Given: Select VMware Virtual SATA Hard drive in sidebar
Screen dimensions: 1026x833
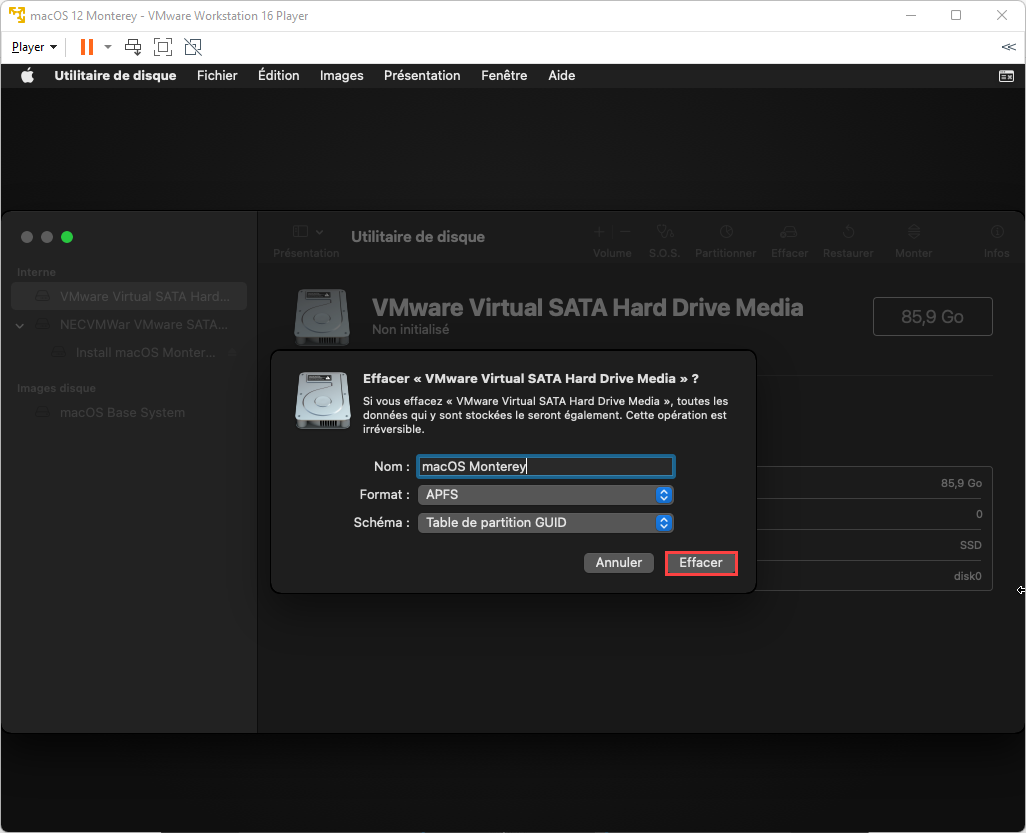Looking at the screenshot, I should click(129, 296).
